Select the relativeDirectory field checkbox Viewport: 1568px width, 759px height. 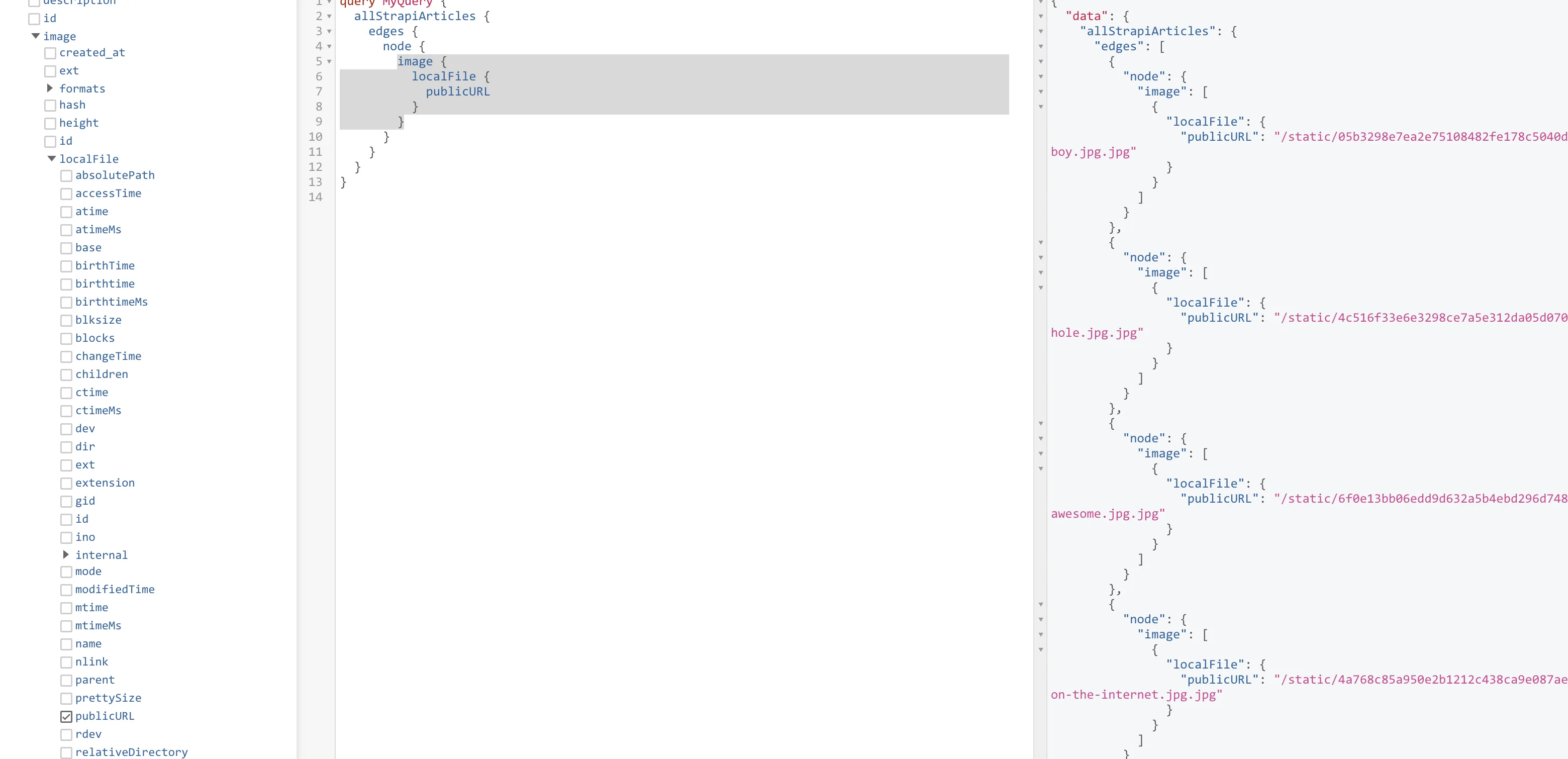tap(66, 753)
